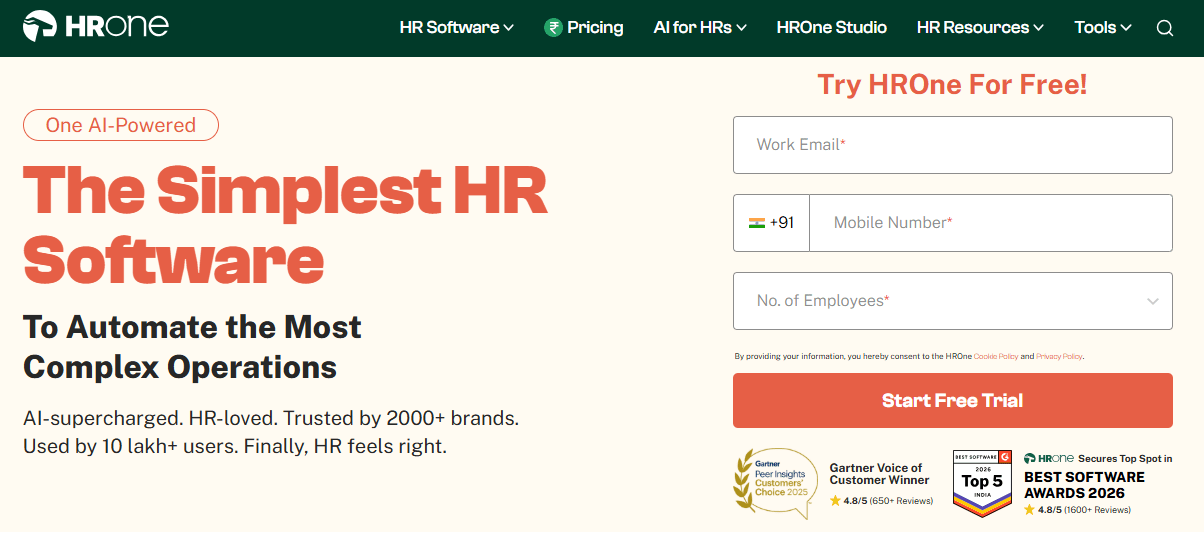Click BEST SOFTWARE AWARDS 2026 text

1085,485
